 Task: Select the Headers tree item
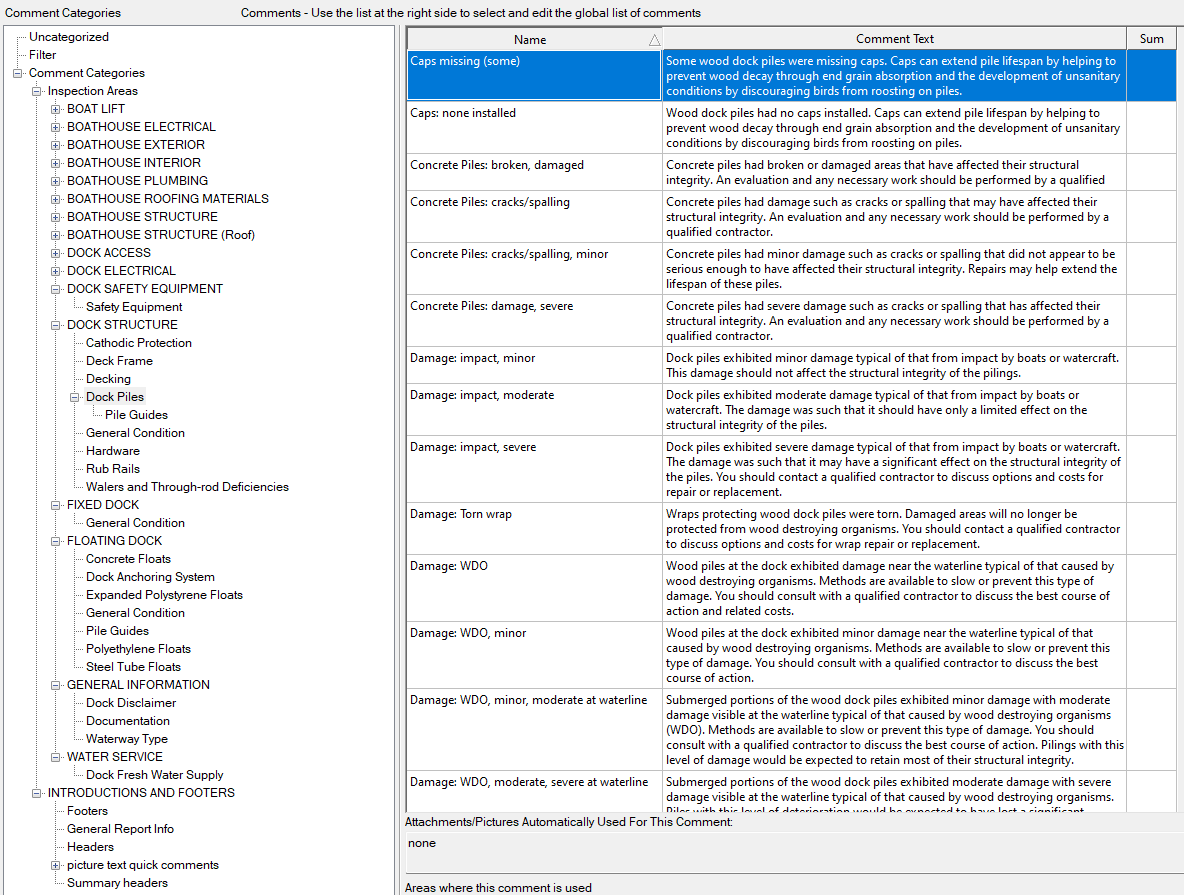click(90, 847)
